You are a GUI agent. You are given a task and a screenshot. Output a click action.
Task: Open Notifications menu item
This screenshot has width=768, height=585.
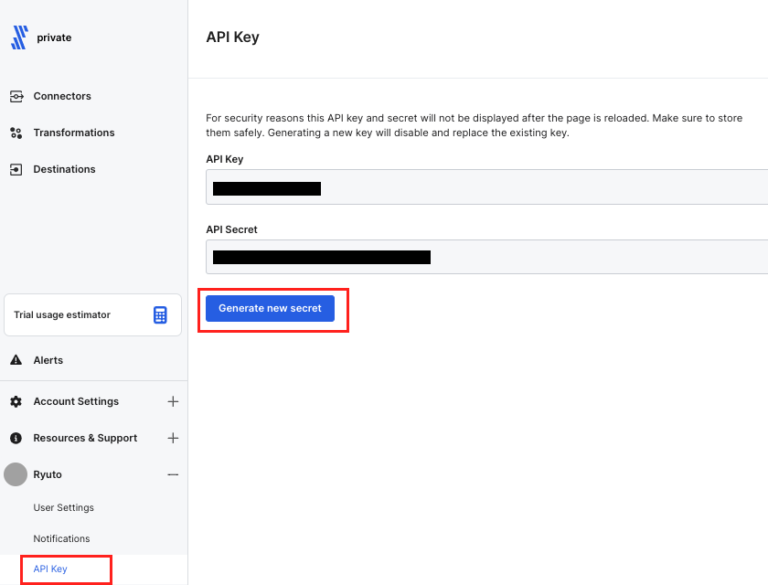tap(61, 539)
